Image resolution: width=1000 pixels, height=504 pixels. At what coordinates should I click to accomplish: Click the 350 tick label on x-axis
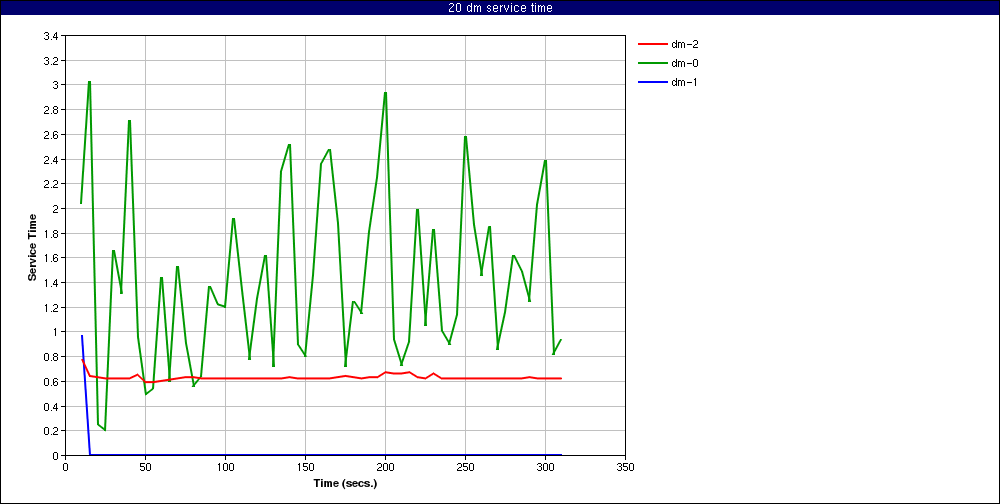(626, 467)
